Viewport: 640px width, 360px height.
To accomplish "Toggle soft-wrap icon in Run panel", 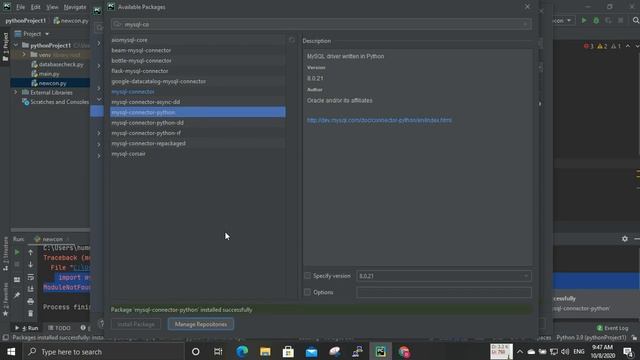I will [x=31, y=277].
